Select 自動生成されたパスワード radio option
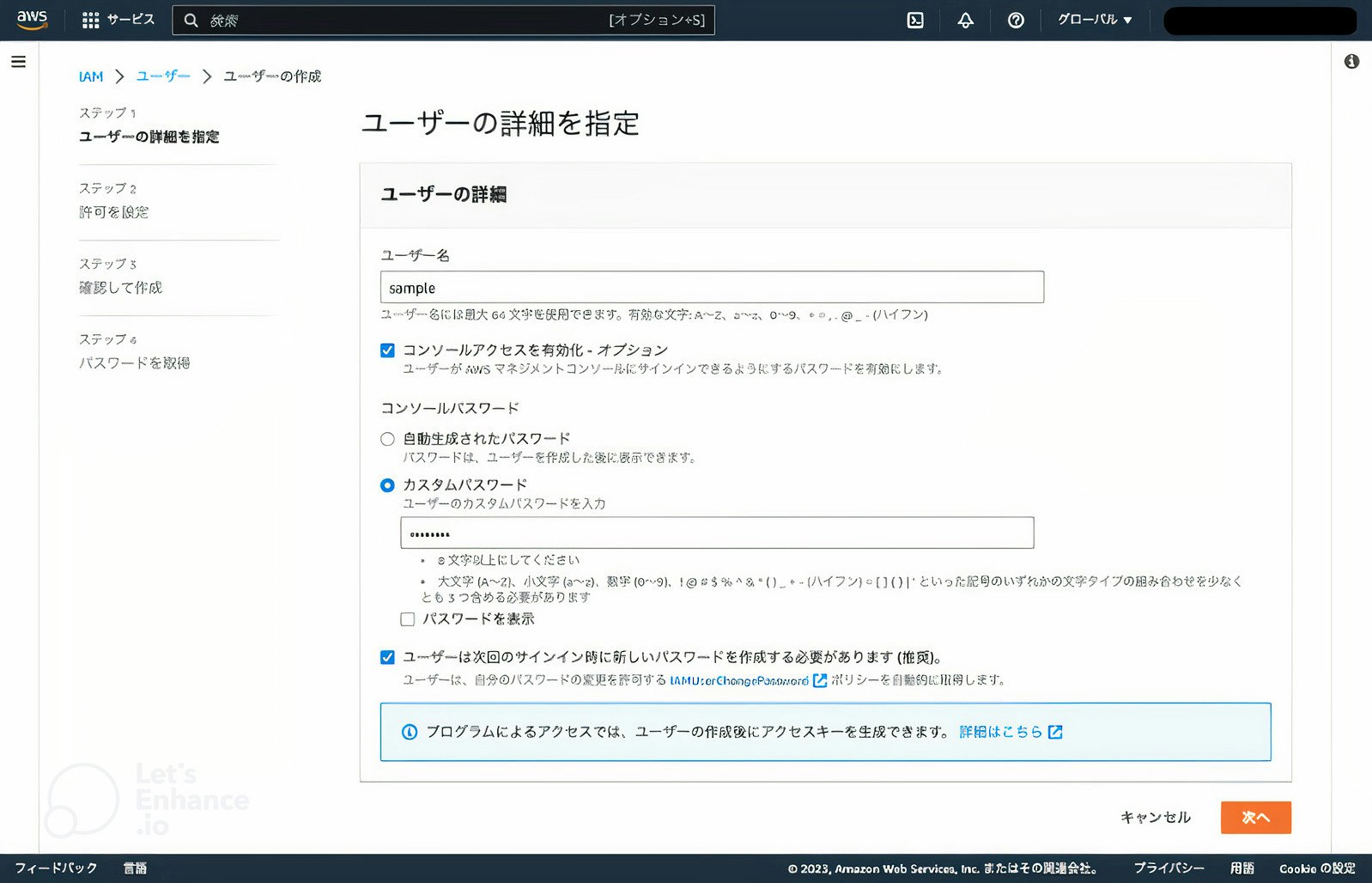The height and width of the screenshot is (883, 1372). coord(387,439)
